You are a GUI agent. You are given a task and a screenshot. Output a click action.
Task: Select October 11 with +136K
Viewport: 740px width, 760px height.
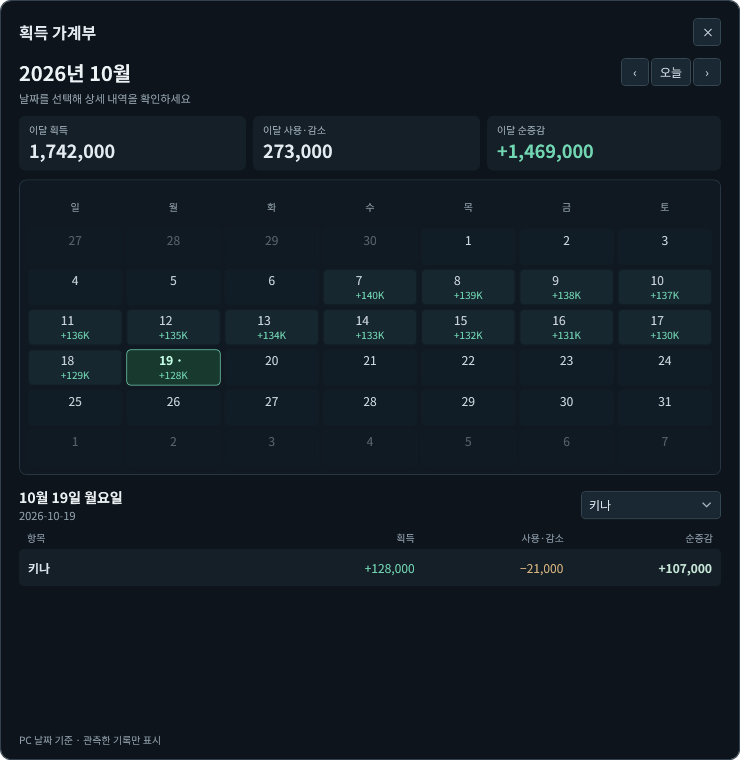point(75,328)
